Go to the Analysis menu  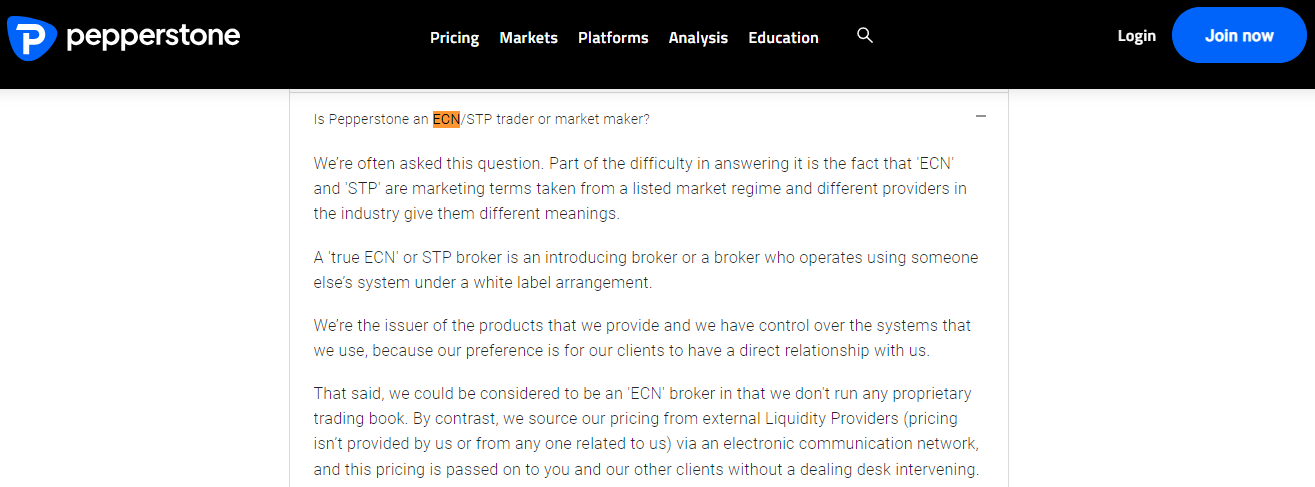[x=698, y=38]
